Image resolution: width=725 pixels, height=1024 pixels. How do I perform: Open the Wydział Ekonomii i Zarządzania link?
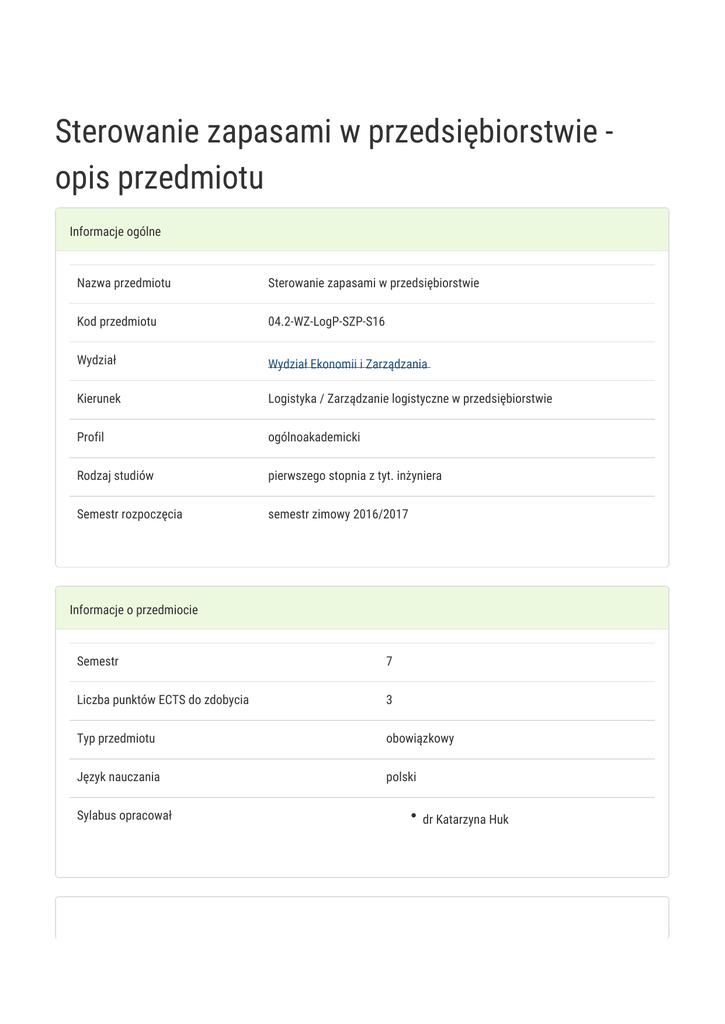click(x=348, y=365)
